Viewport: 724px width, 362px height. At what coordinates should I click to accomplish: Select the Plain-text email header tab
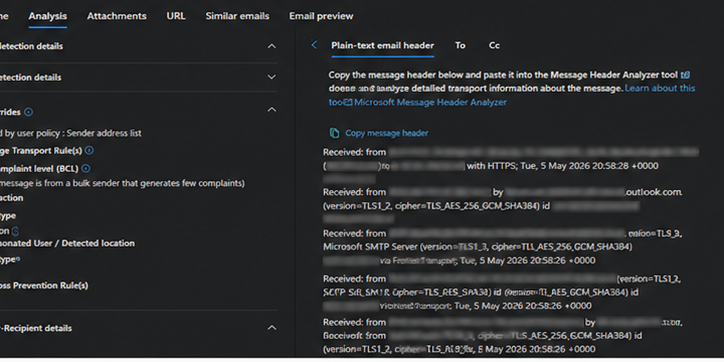[383, 45]
